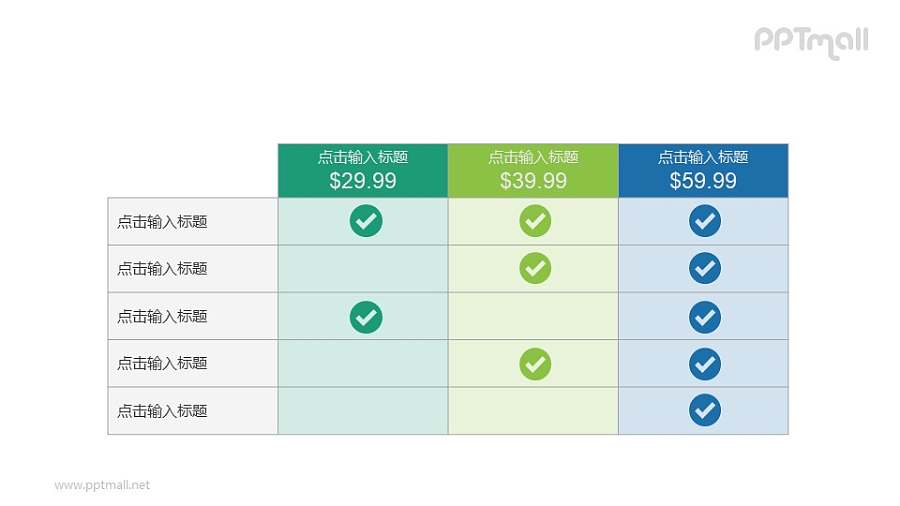The height and width of the screenshot is (506, 900).
Task: Click the blue checkmark in fourth row
Action: pos(705,363)
